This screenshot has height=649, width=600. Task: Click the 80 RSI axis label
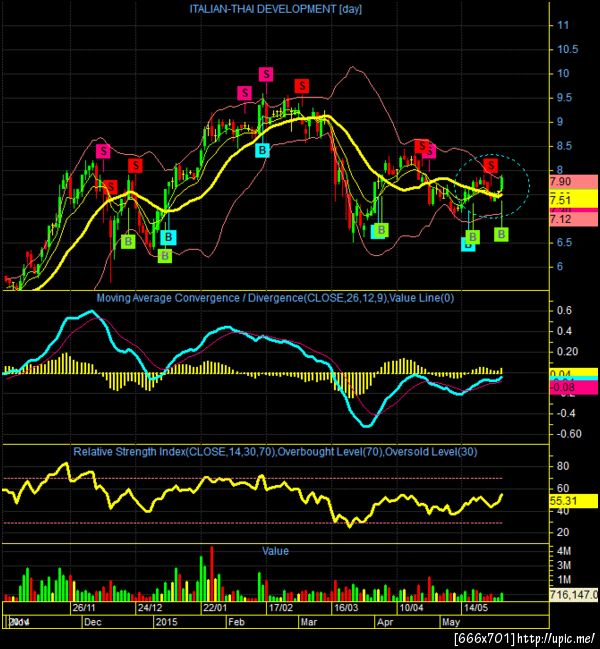point(563,466)
